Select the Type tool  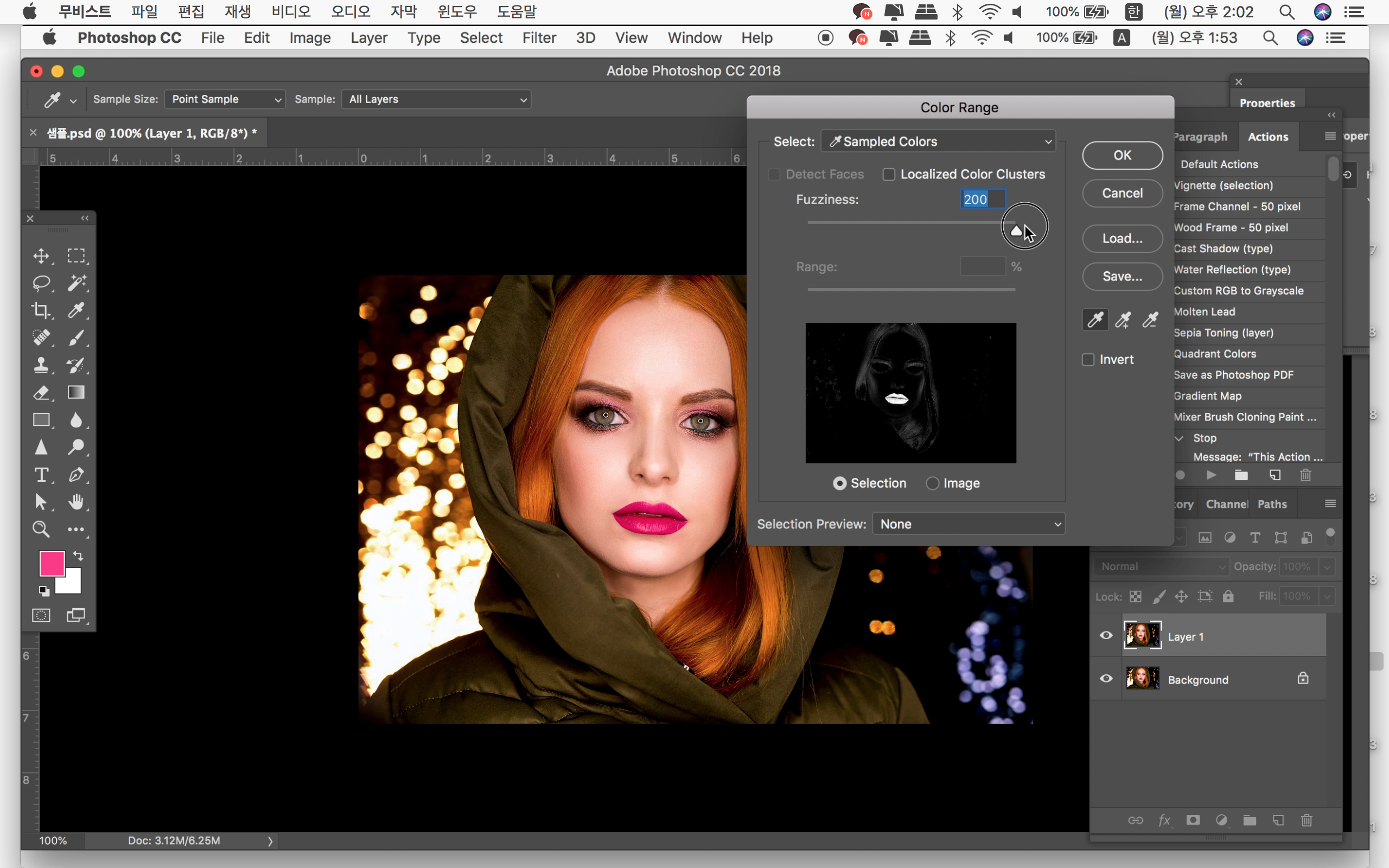click(x=41, y=475)
